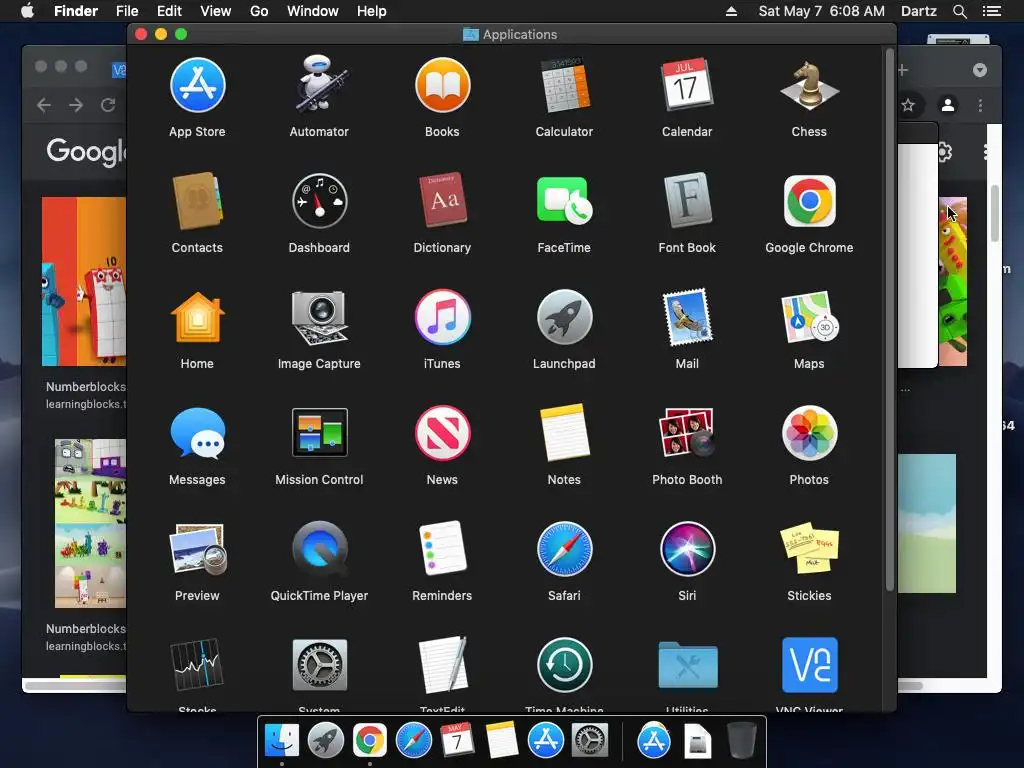
Task: Open the Go menu
Action: [259, 11]
